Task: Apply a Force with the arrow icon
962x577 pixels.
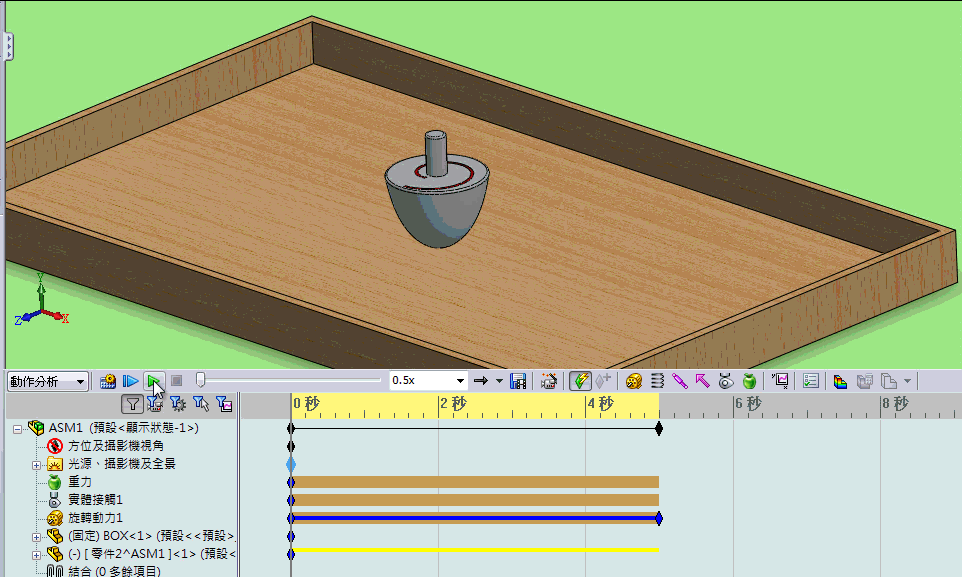Action: pos(704,381)
